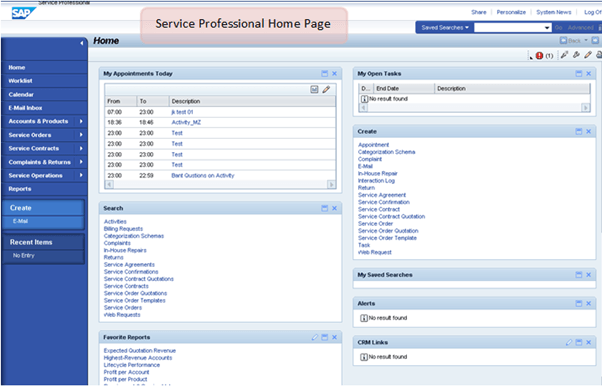Click E-Mail under Create in the sidebar
Image resolution: width=602 pixels, height=387 pixels.
tap(20, 221)
